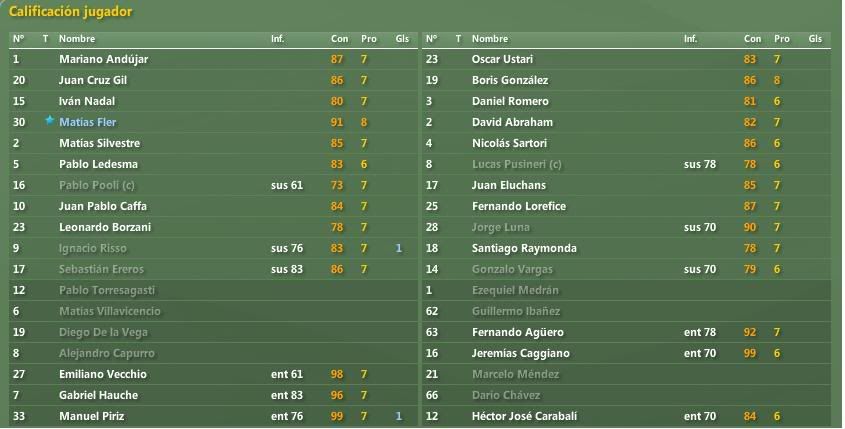
Task: Click the right table Inf. column header
Action: coord(690,39)
